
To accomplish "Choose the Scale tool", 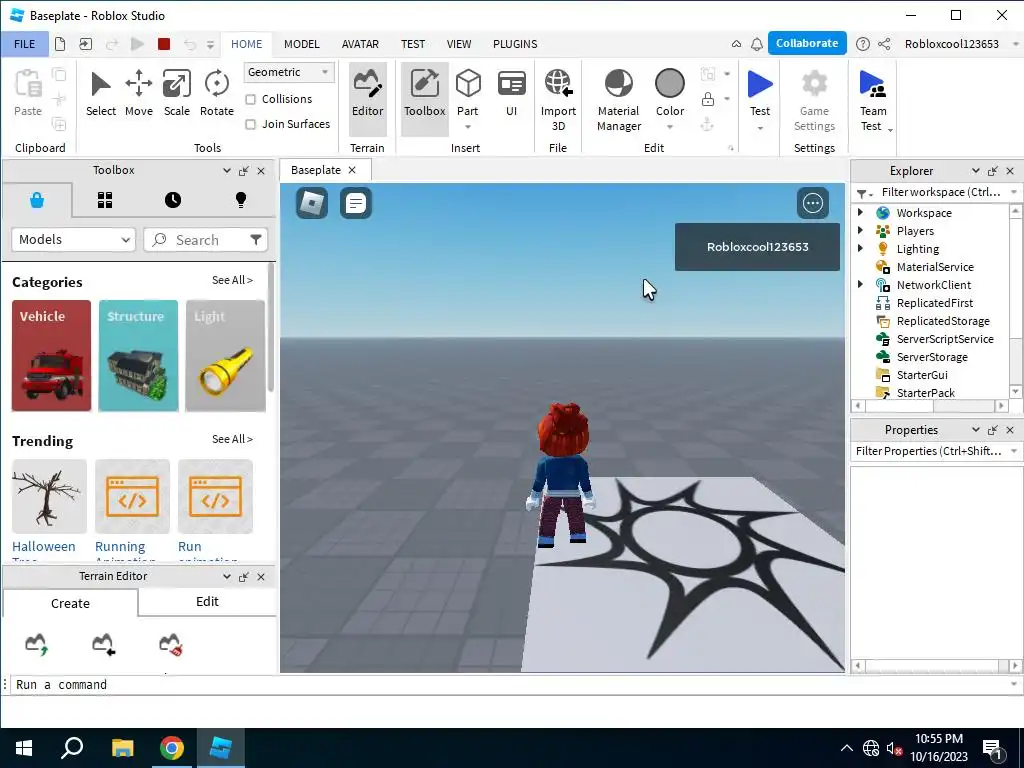I will [x=176, y=94].
